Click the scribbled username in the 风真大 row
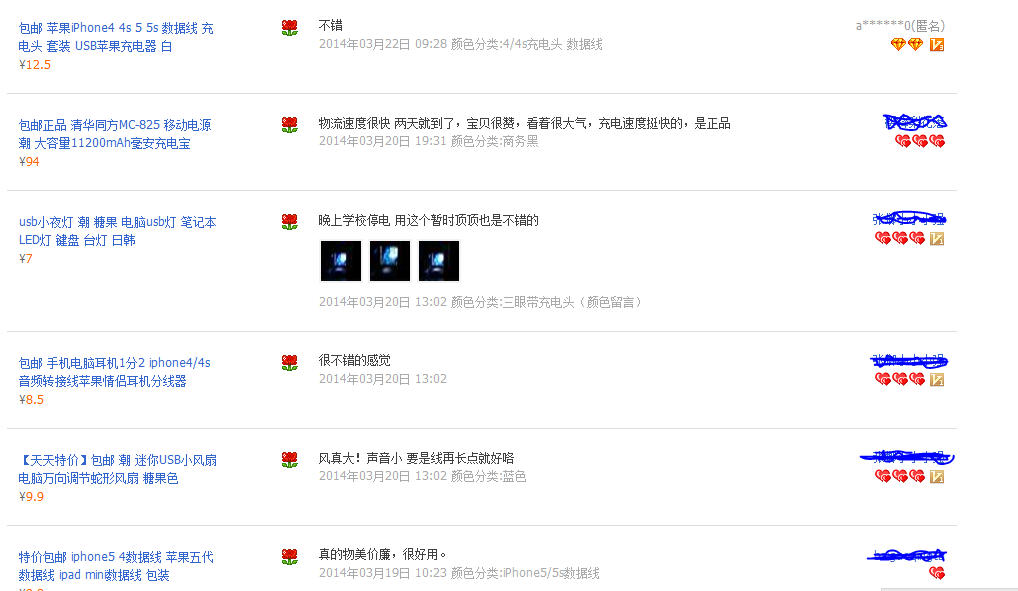 tap(907, 457)
